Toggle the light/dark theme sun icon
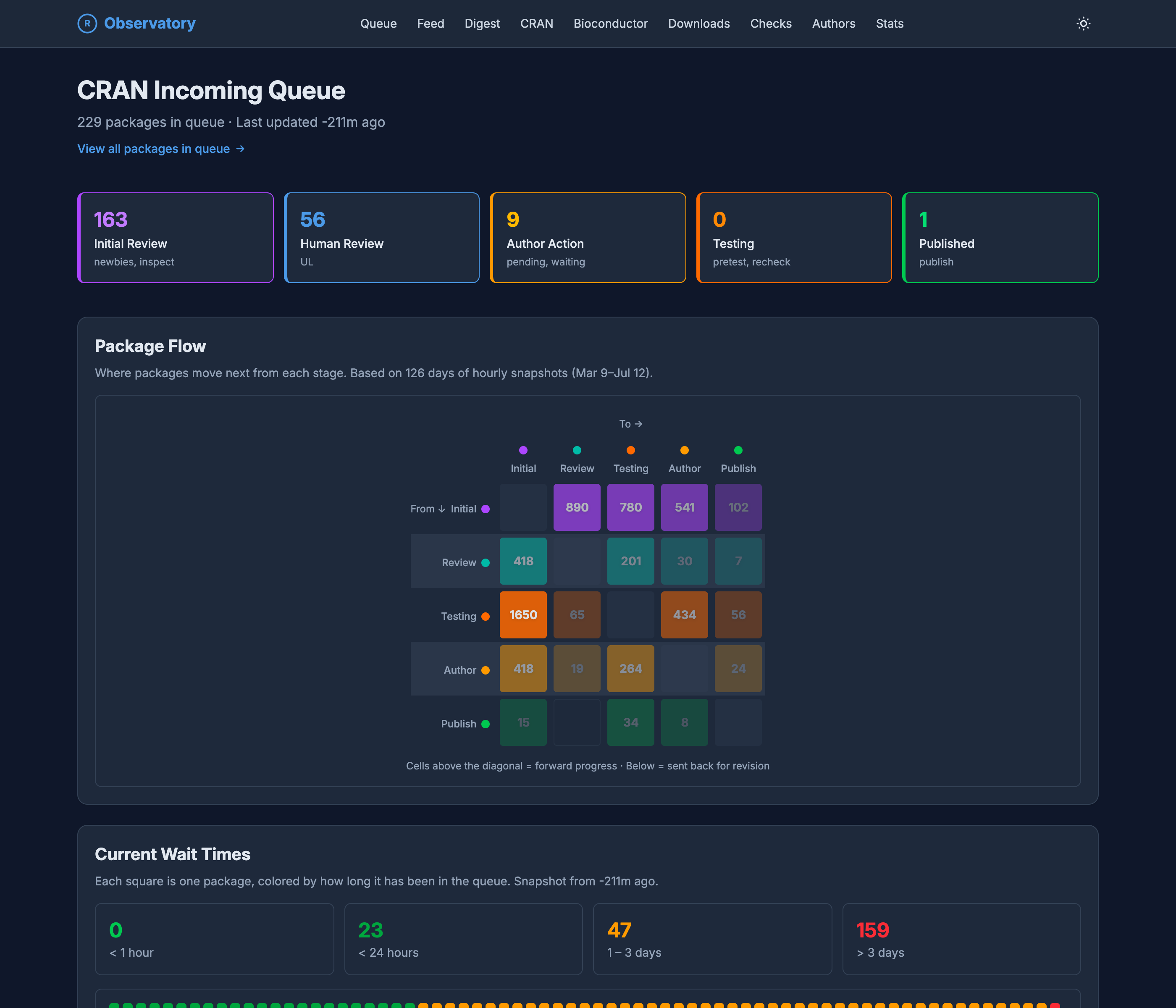This screenshot has width=1176, height=1008. click(x=1083, y=23)
